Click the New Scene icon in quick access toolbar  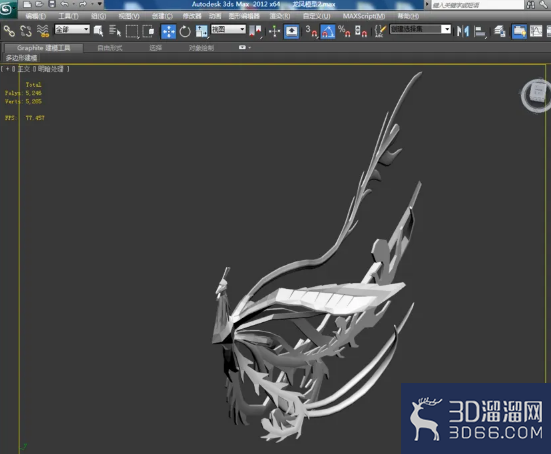tap(27, 4)
